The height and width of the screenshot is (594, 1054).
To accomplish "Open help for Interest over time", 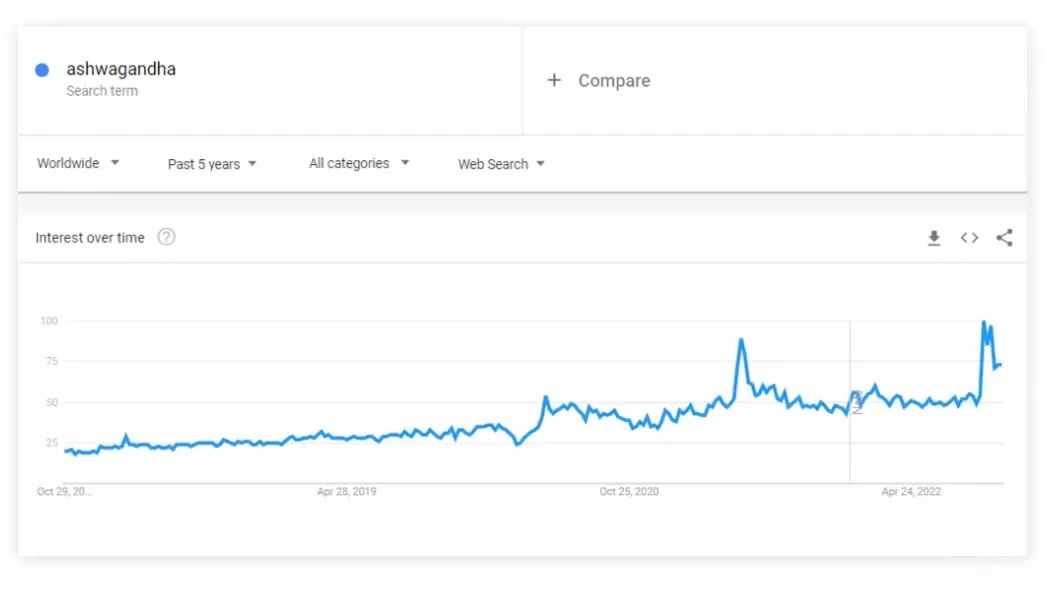I will tap(166, 237).
